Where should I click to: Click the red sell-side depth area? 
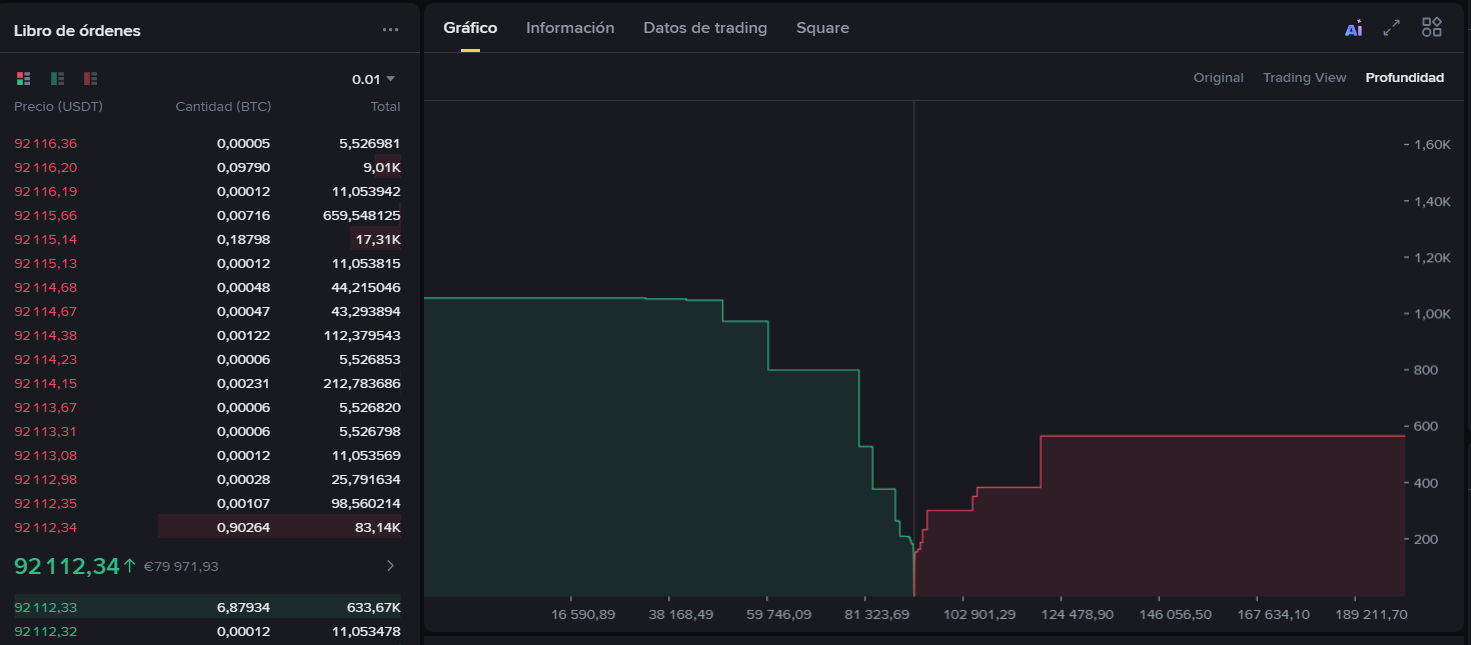pos(1200,520)
